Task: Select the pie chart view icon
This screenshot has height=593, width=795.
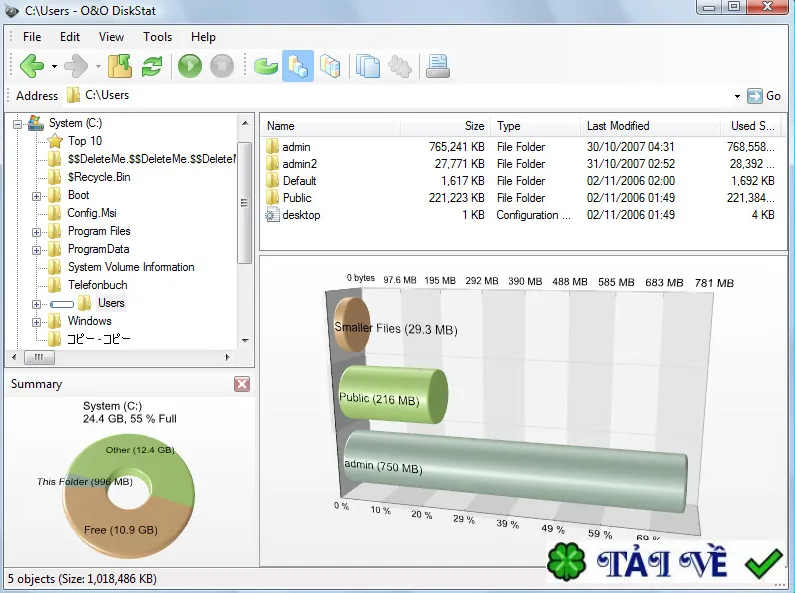Action: click(x=265, y=66)
